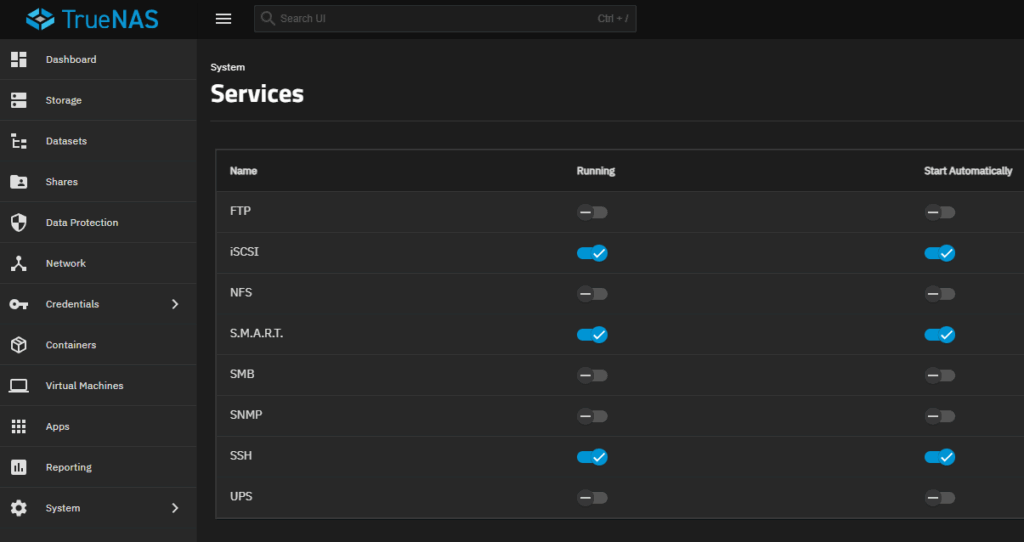Go to the Reporting page
This screenshot has height=542, width=1024.
[68, 467]
